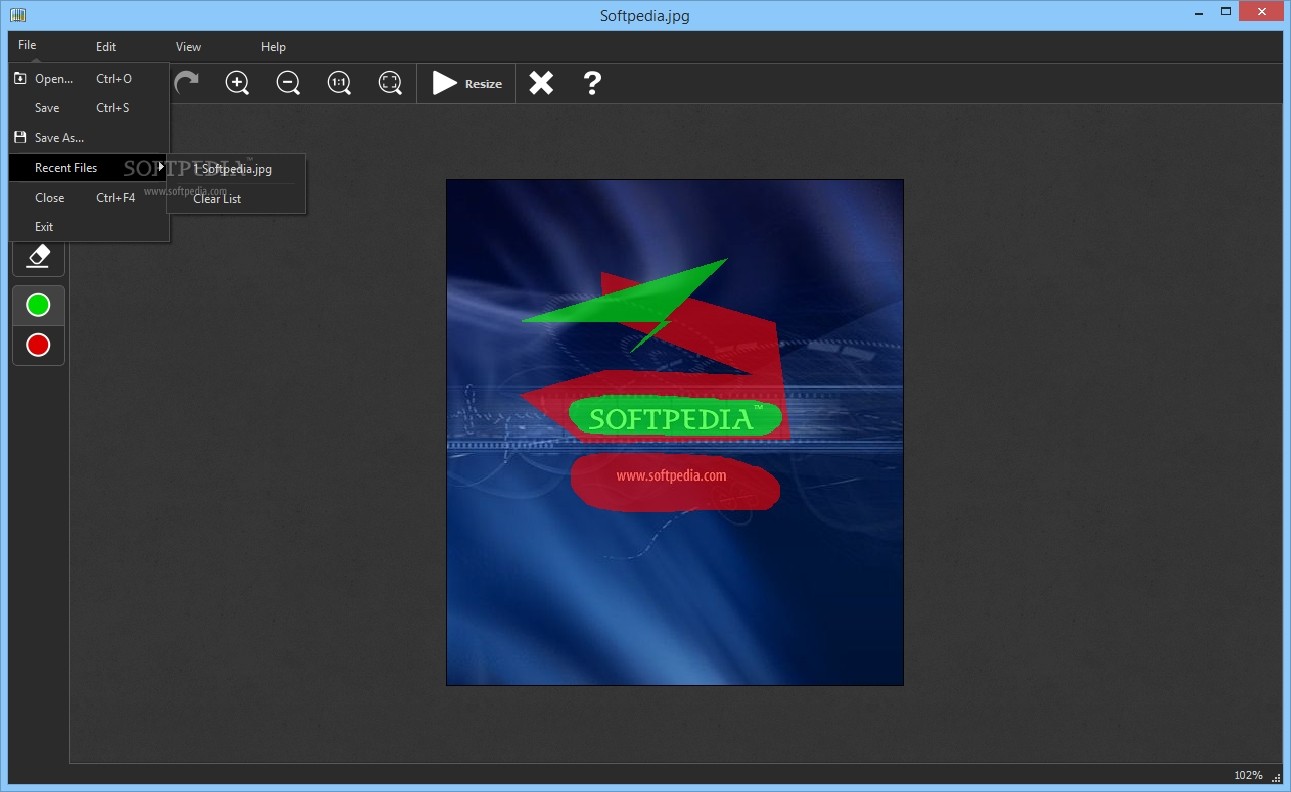The height and width of the screenshot is (792, 1291).
Task: Choose Exit from the File menu
Action: 89,227
